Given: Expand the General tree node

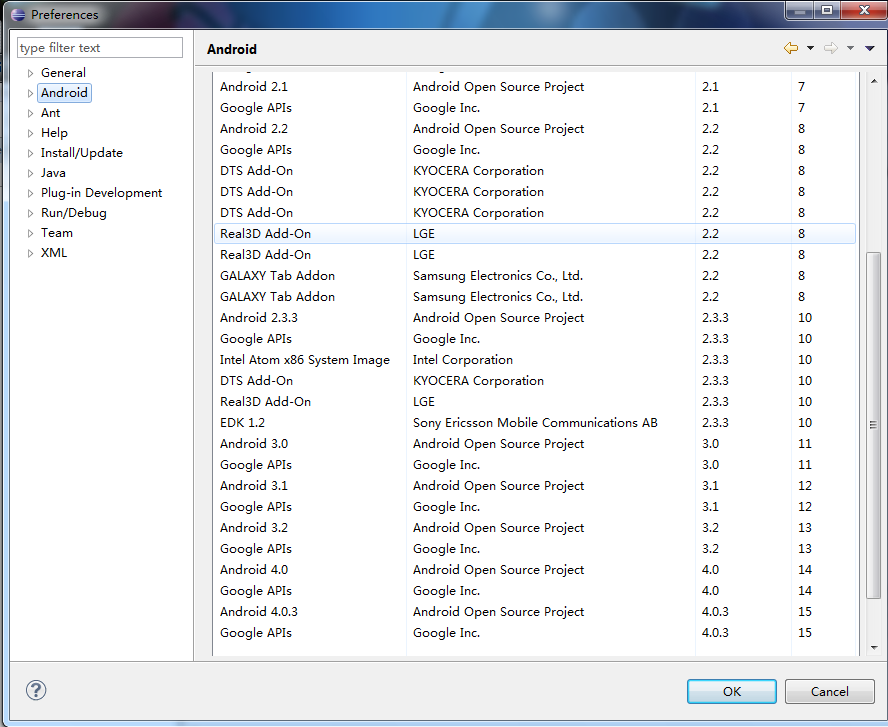Looking at the screenshot, I should point(31,73).
